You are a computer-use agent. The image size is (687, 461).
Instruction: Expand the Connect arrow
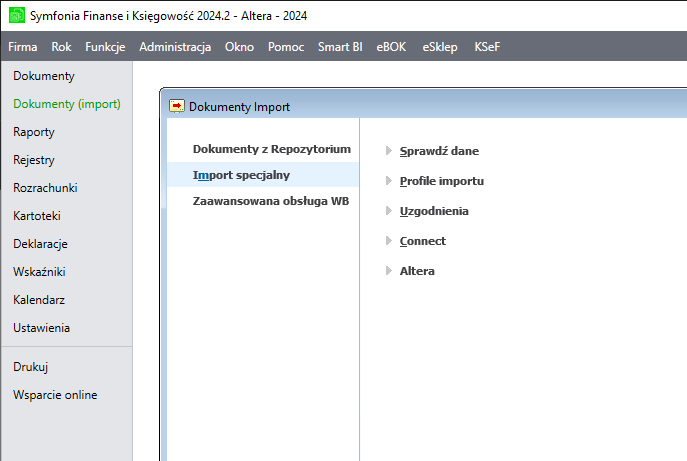coord(389,241)
